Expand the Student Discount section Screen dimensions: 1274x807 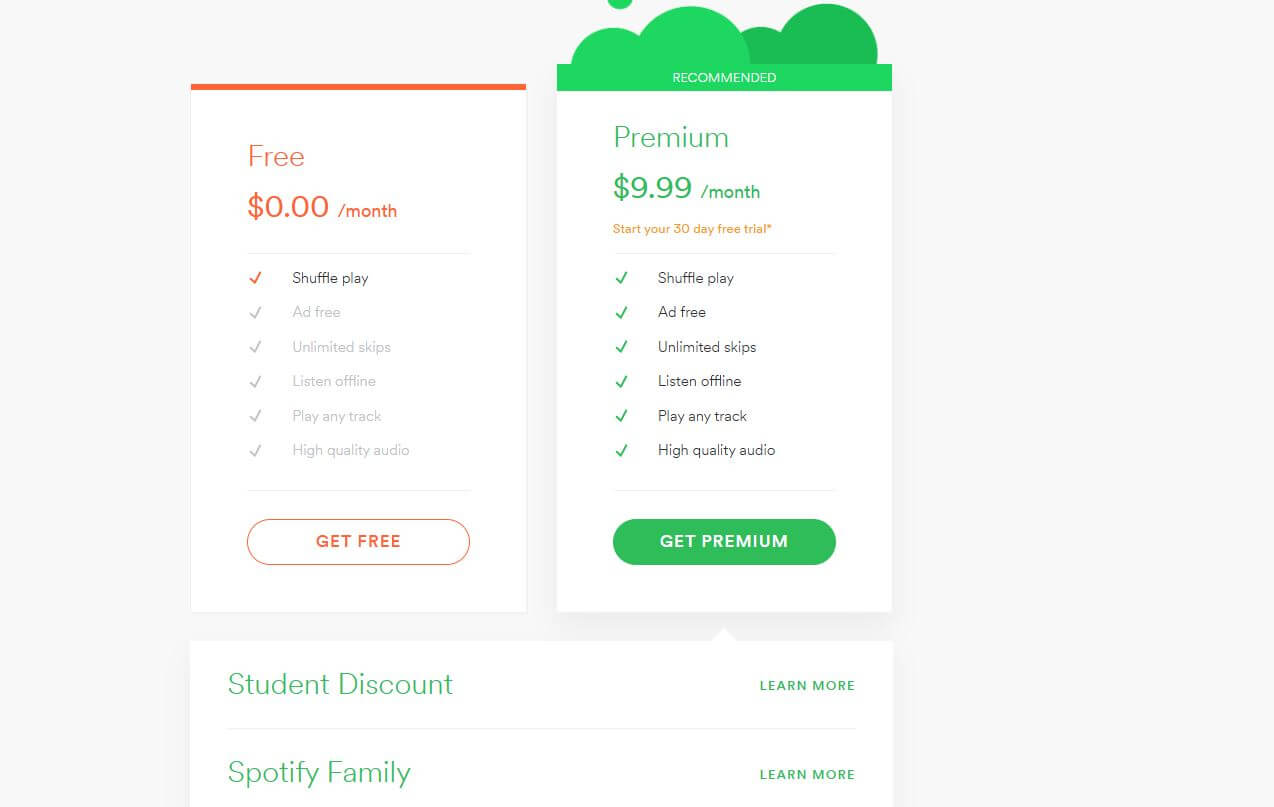(807, 686)
